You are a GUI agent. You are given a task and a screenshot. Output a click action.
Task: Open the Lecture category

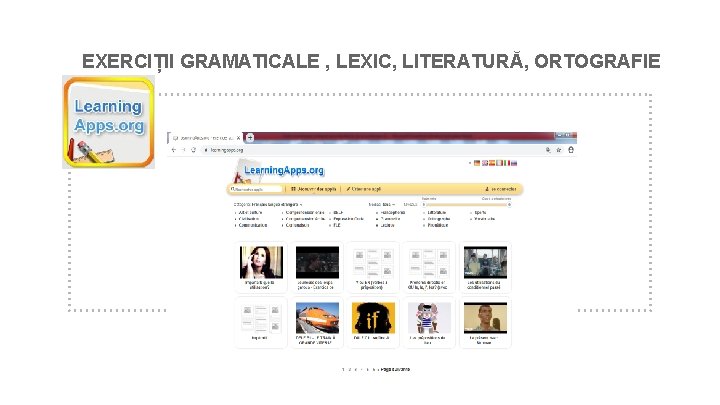pyautogui.click(x=387, y=225)
